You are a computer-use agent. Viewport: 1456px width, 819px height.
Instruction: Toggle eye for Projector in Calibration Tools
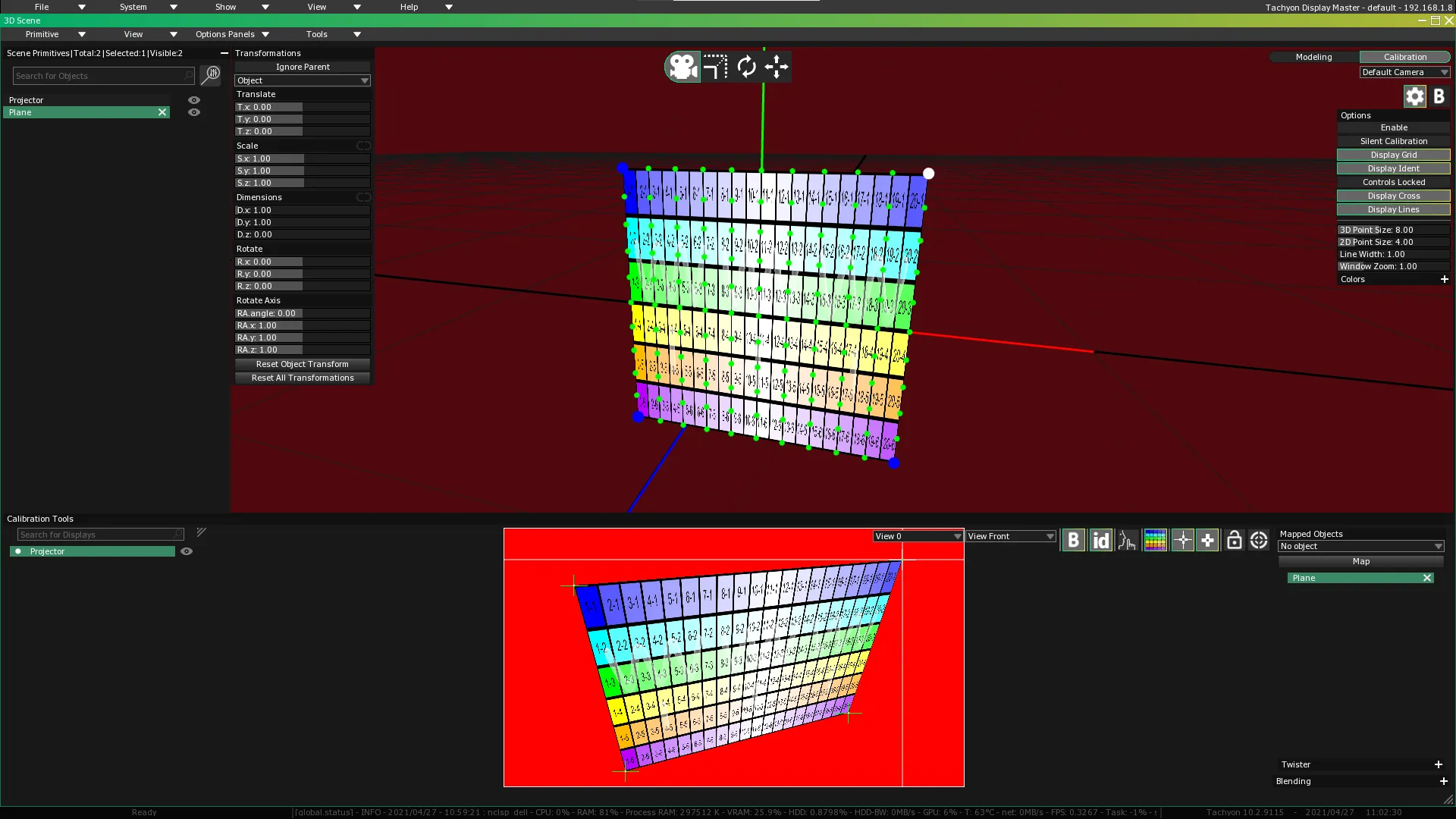click(x=187, y=551)
